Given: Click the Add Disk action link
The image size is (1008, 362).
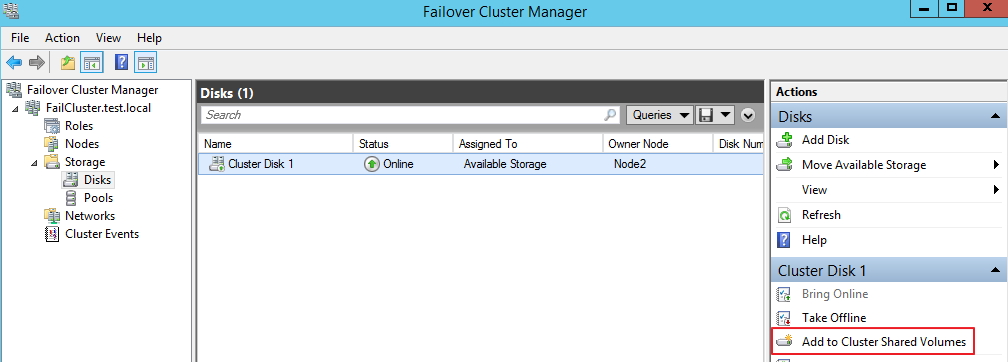Looking at the screenshot, I should pyautogui.click(x=825, y=140).
